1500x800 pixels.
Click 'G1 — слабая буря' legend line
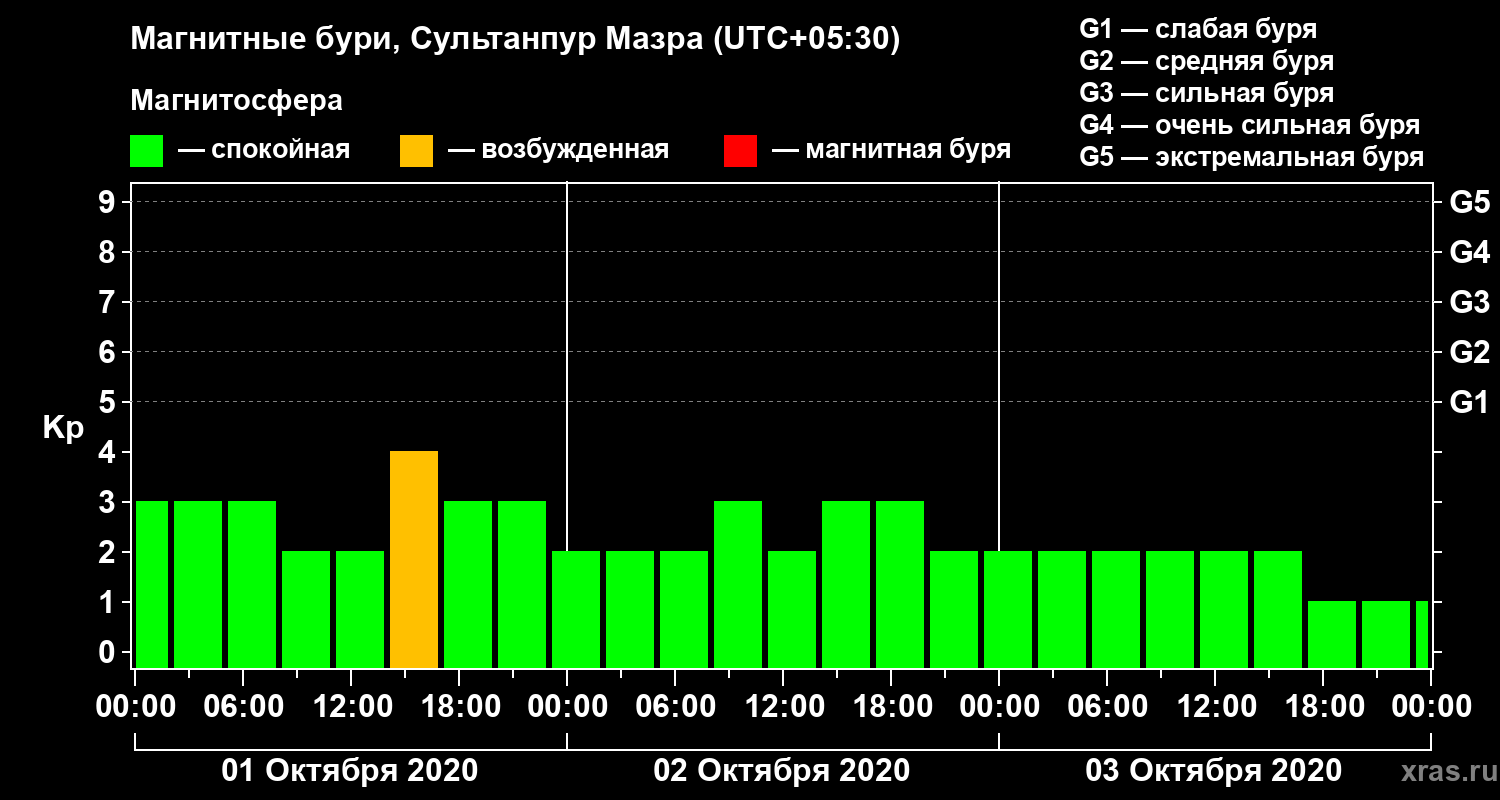1198,28
